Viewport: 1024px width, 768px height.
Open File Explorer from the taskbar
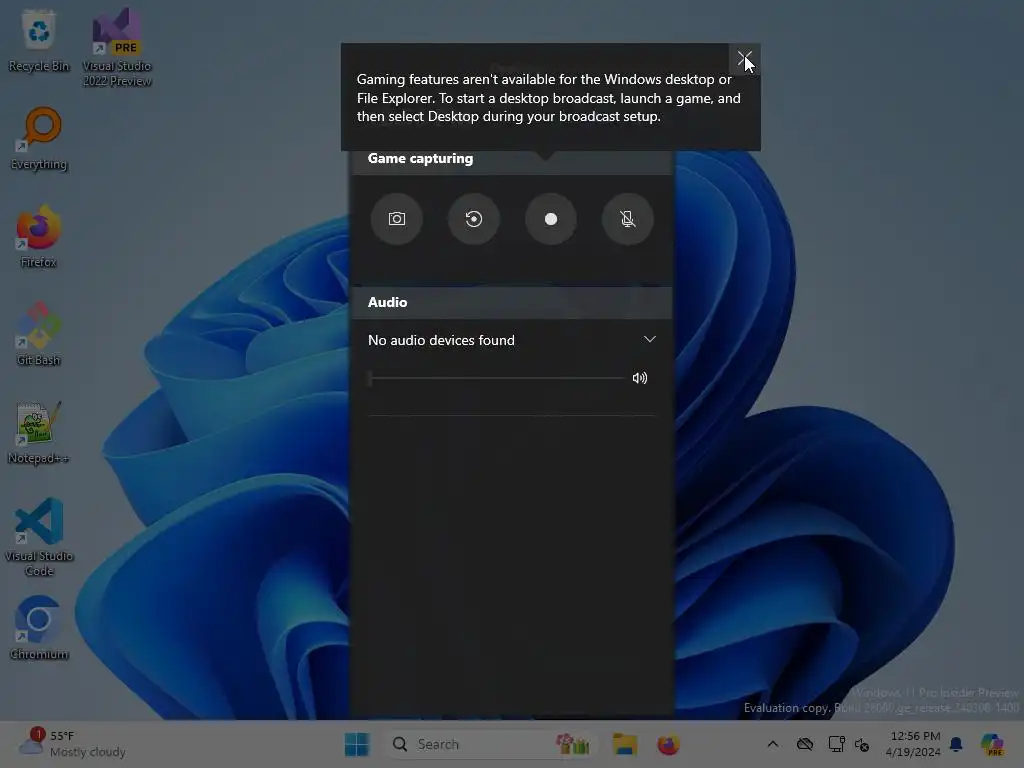click(x=624, y=744)
